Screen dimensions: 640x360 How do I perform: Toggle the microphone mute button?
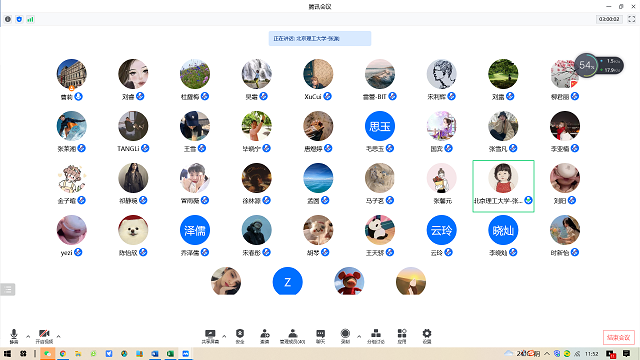14,336
